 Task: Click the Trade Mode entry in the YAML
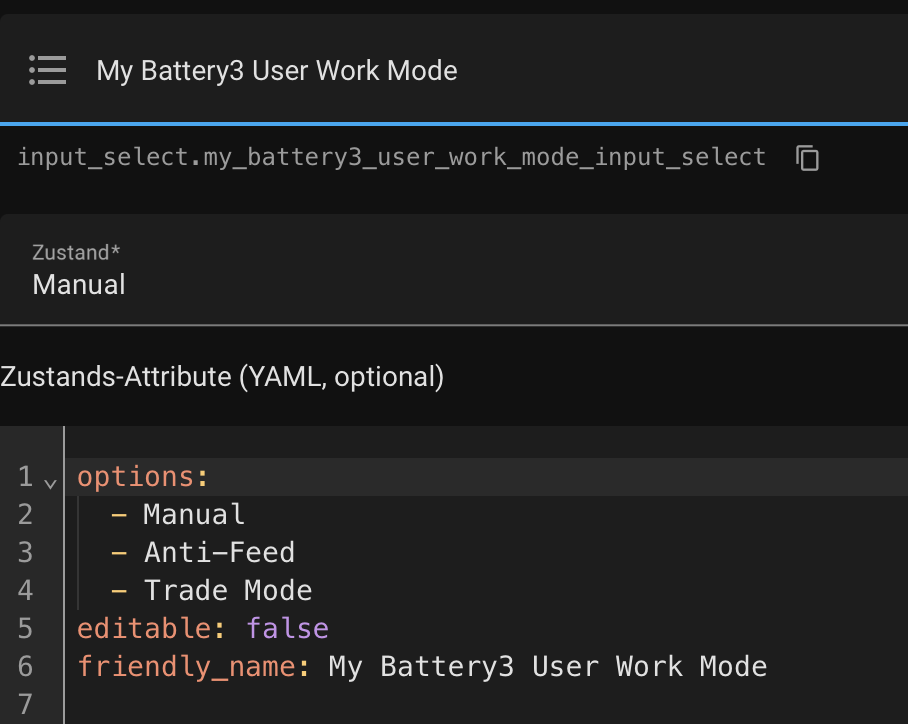click(228, 591)
